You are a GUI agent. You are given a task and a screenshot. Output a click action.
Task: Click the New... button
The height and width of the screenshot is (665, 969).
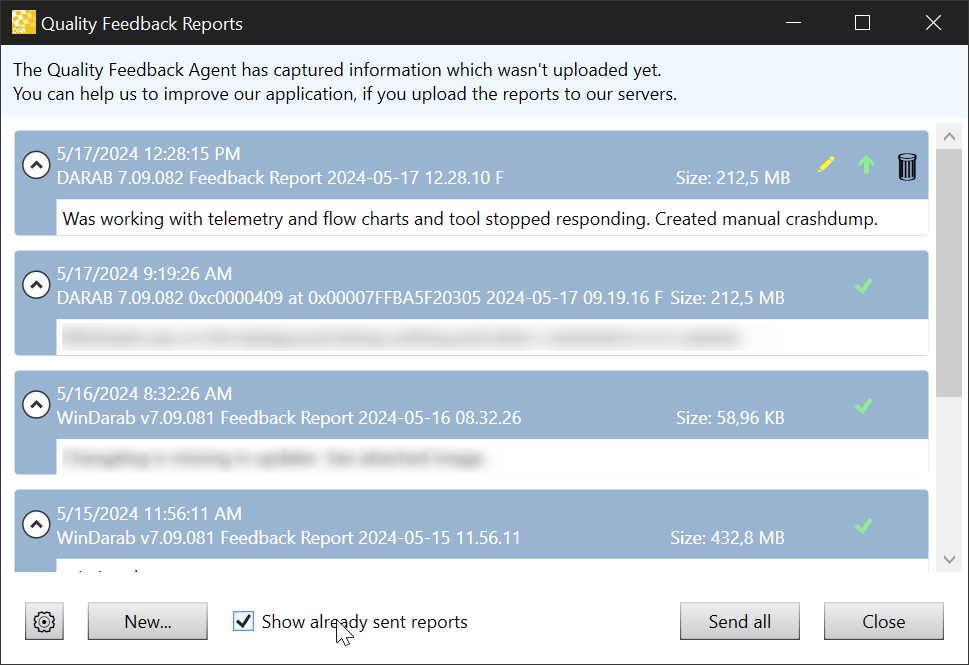(x=148, y=621)
